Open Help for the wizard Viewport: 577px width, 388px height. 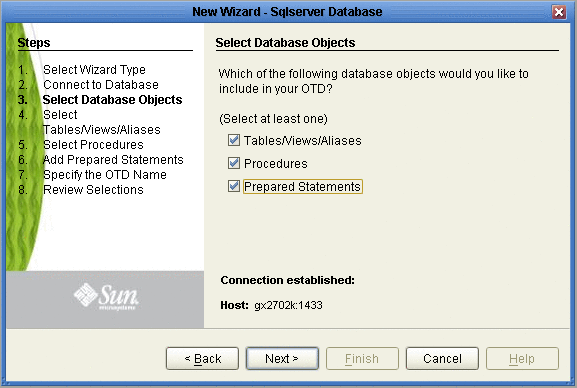point(522,358)
